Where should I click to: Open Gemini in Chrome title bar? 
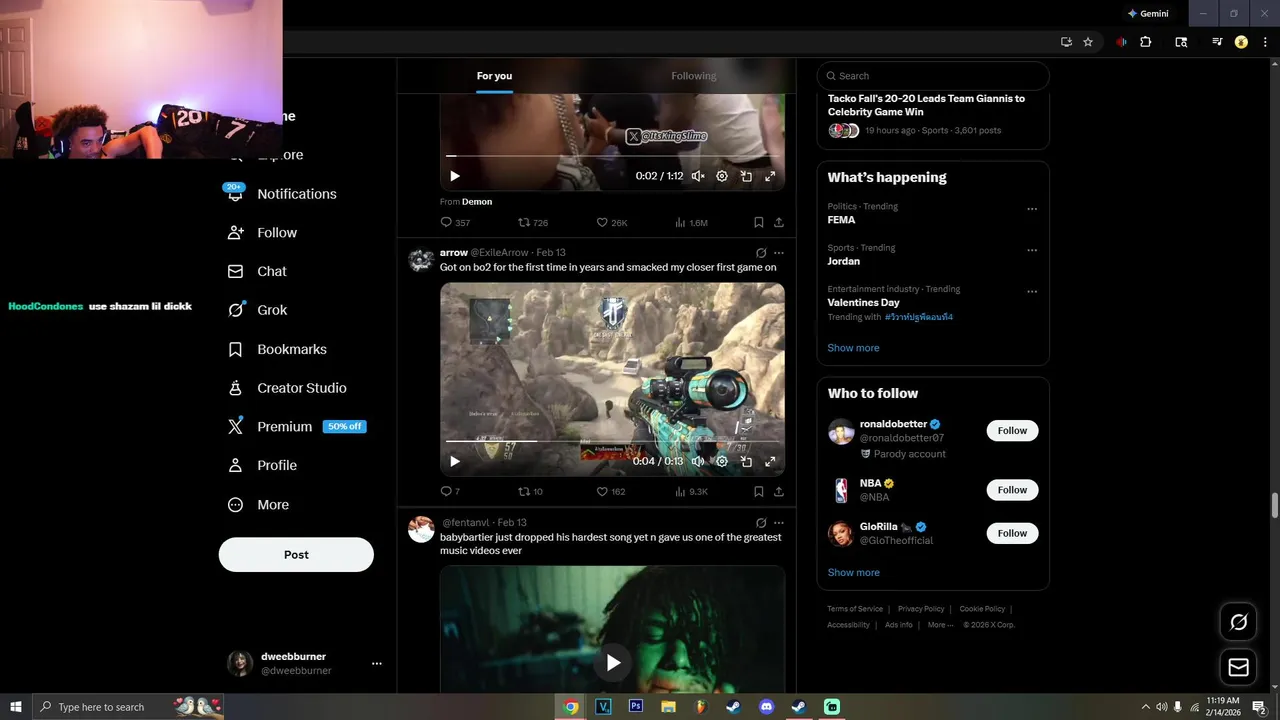(1148, 14)
